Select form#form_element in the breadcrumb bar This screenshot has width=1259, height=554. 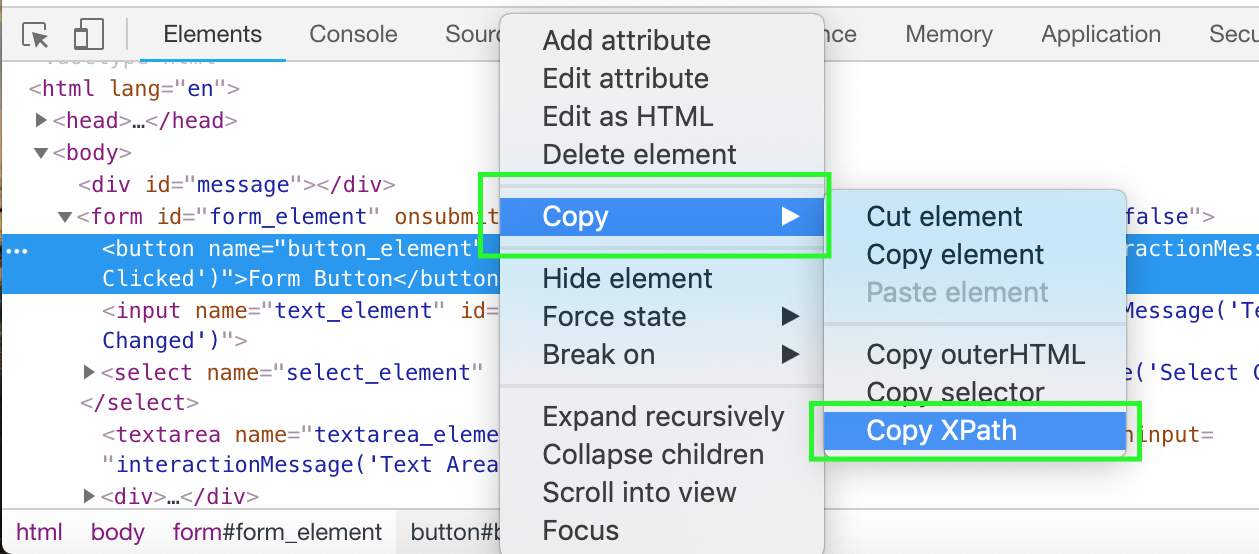[277, 532]
